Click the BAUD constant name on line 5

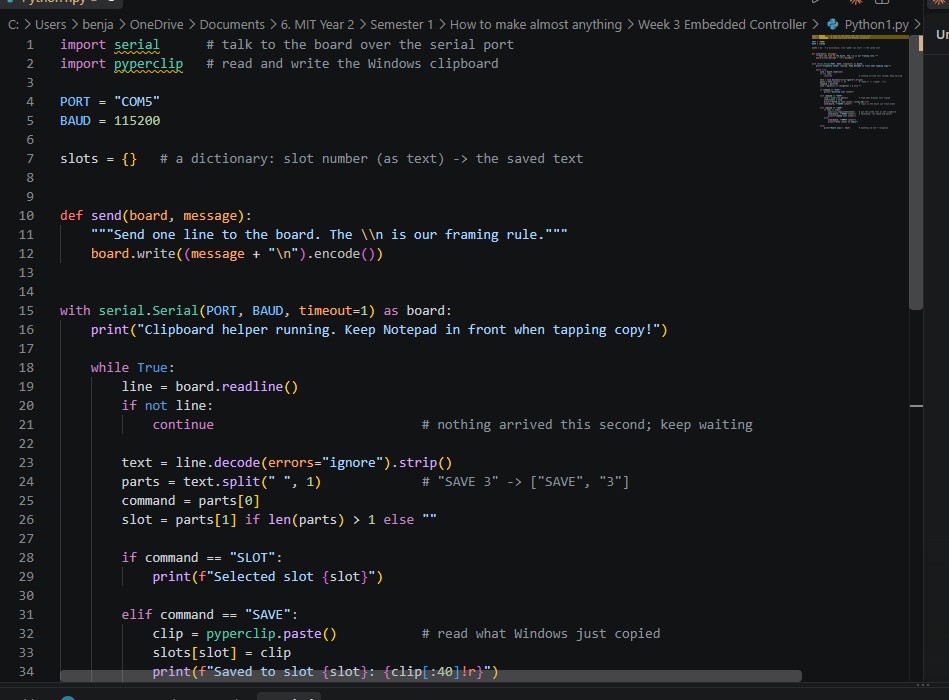pos(75,120)
